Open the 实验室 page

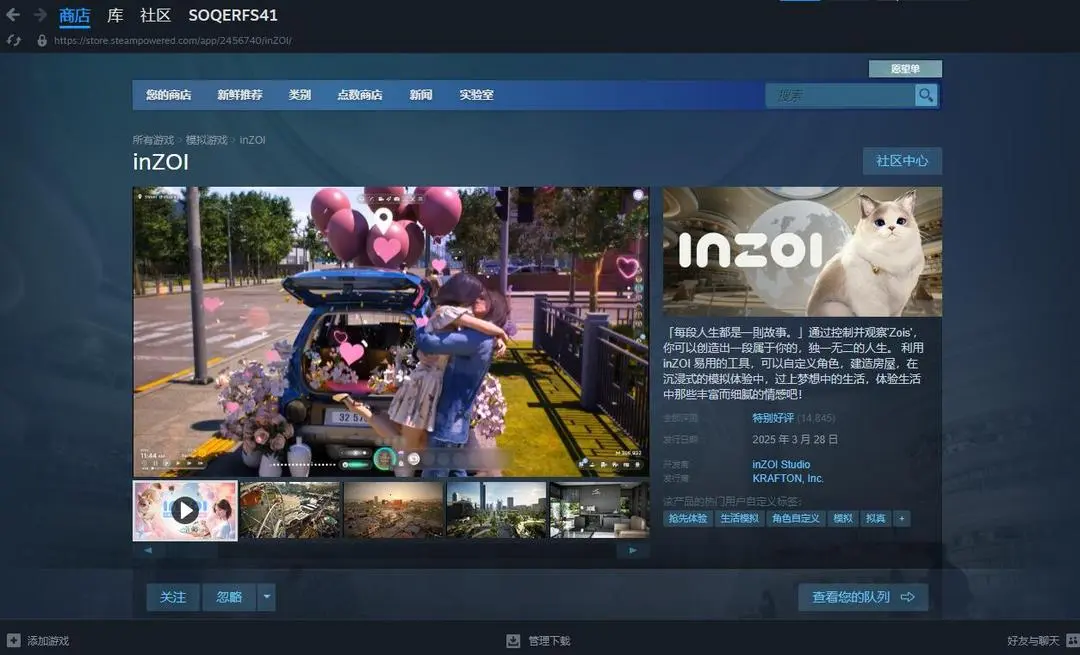[x=477, y=95]
